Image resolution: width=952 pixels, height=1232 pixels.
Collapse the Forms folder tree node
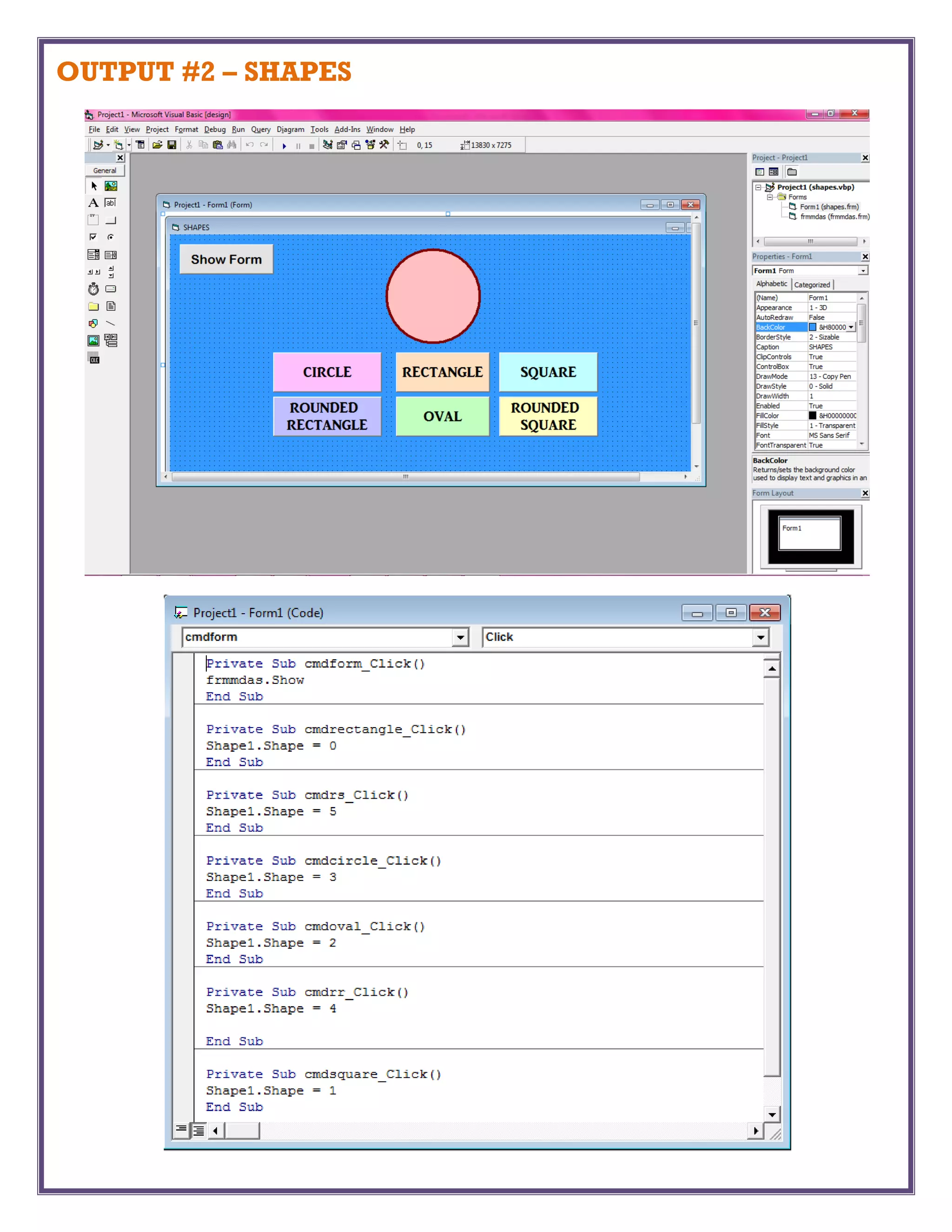click(769, 198)
